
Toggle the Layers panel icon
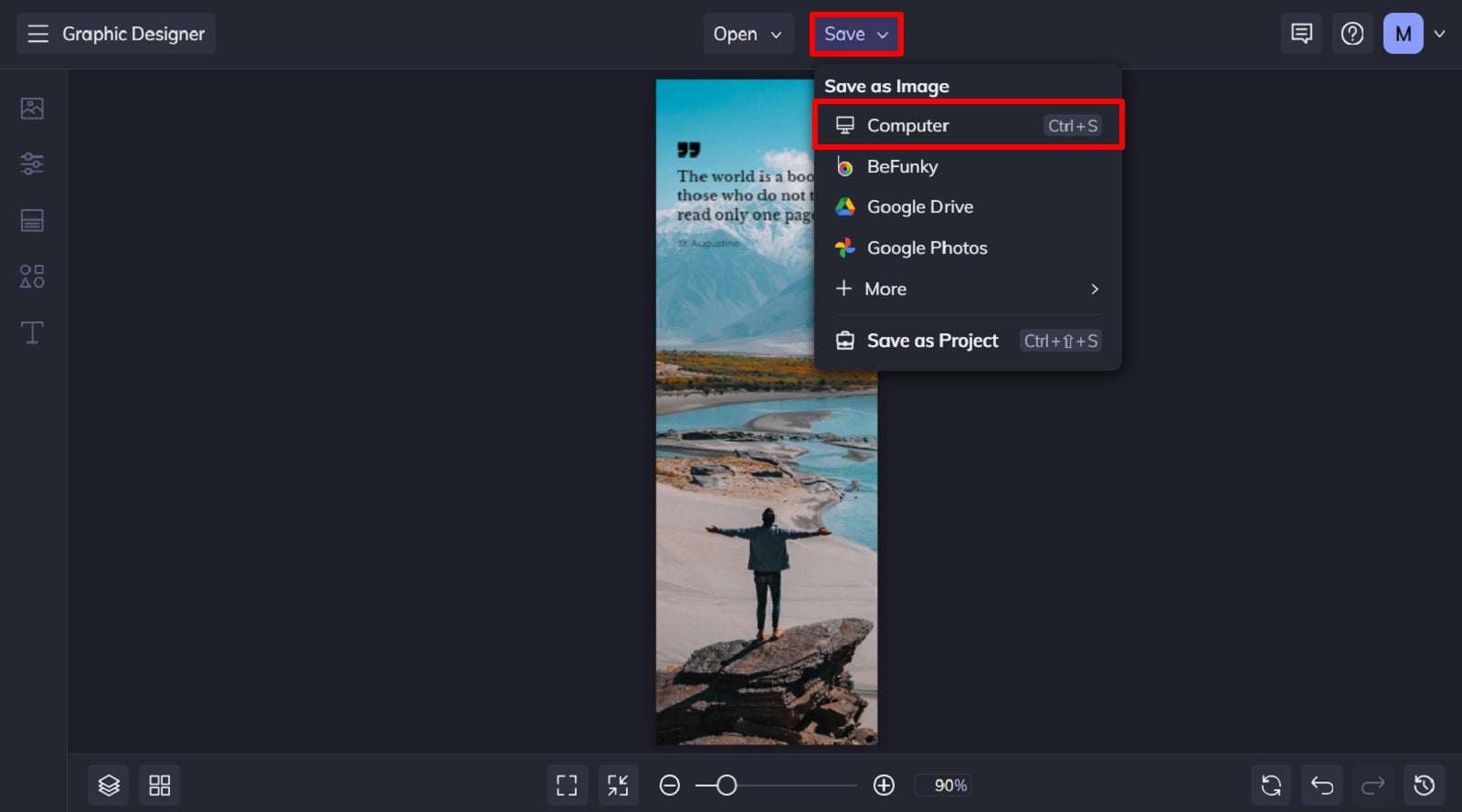[109, 785]
